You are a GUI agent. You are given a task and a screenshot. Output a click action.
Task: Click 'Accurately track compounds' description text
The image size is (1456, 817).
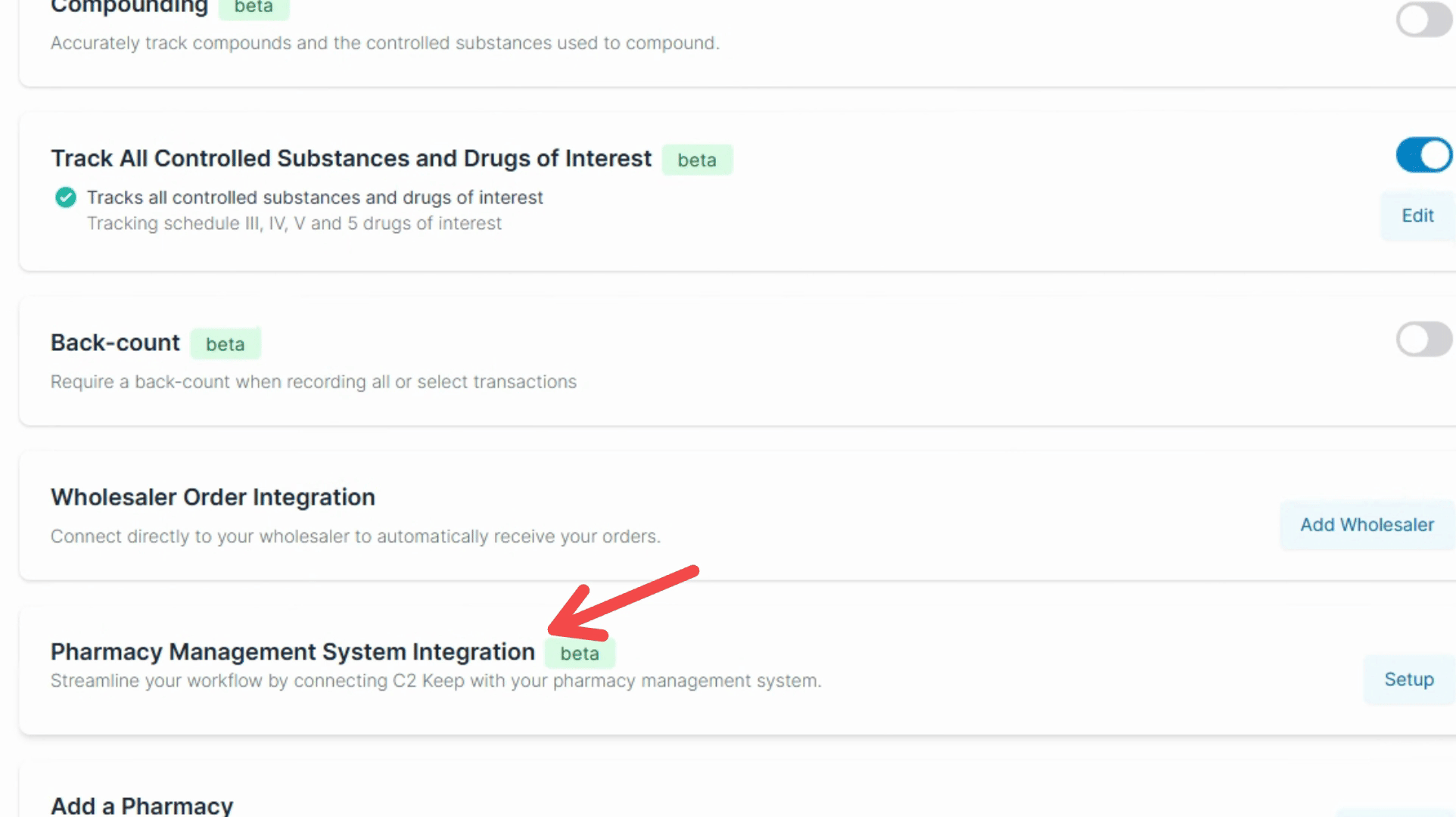[385, 43]
